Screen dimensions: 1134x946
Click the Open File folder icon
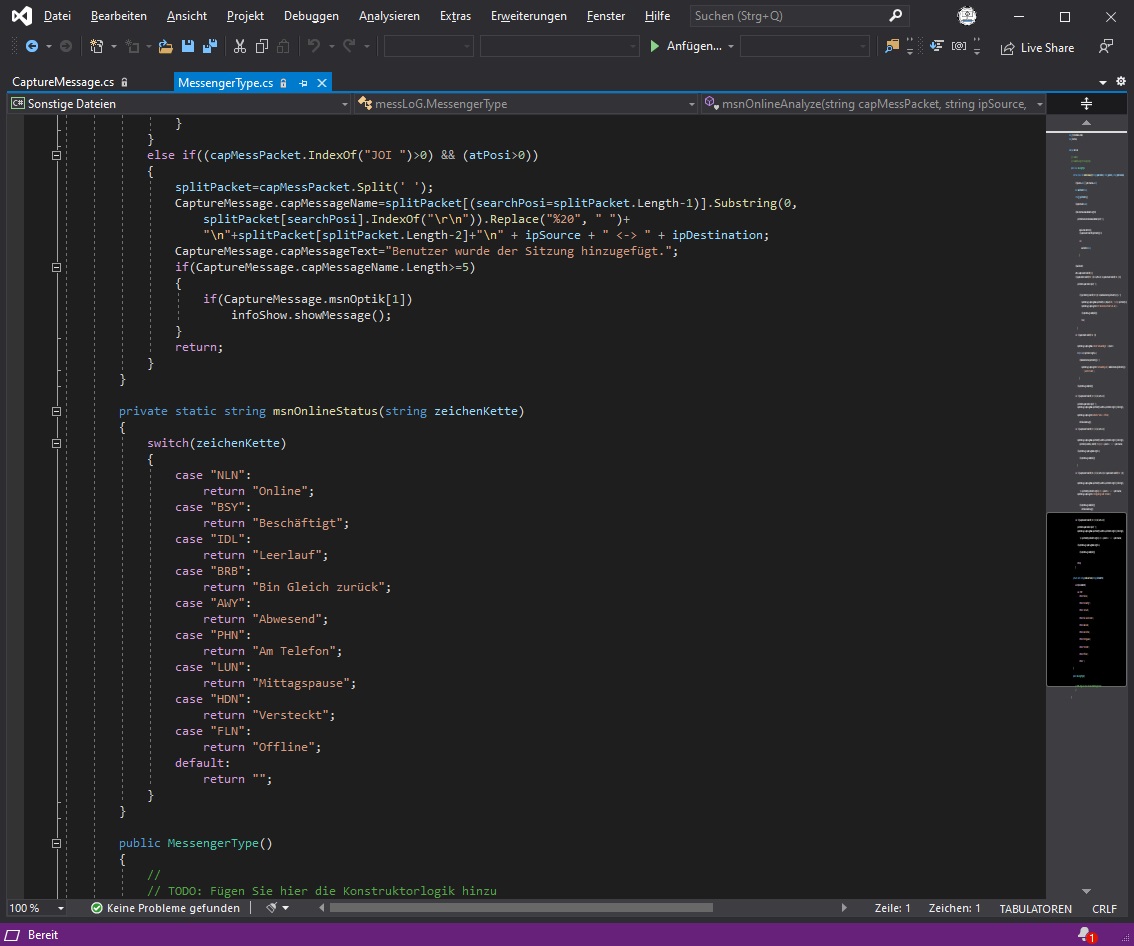click(x=165, y=46)
